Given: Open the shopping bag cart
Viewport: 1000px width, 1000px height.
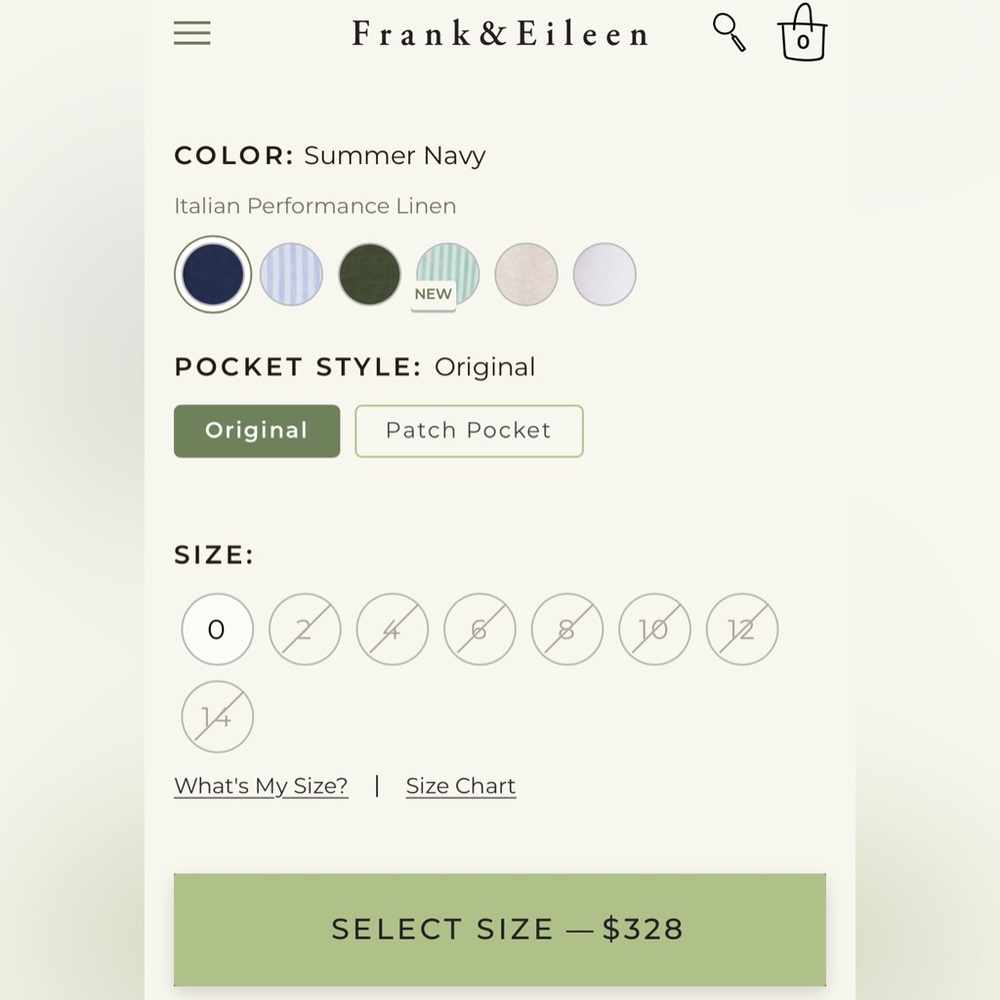Looking at the screenshot, I should [802, 34].
